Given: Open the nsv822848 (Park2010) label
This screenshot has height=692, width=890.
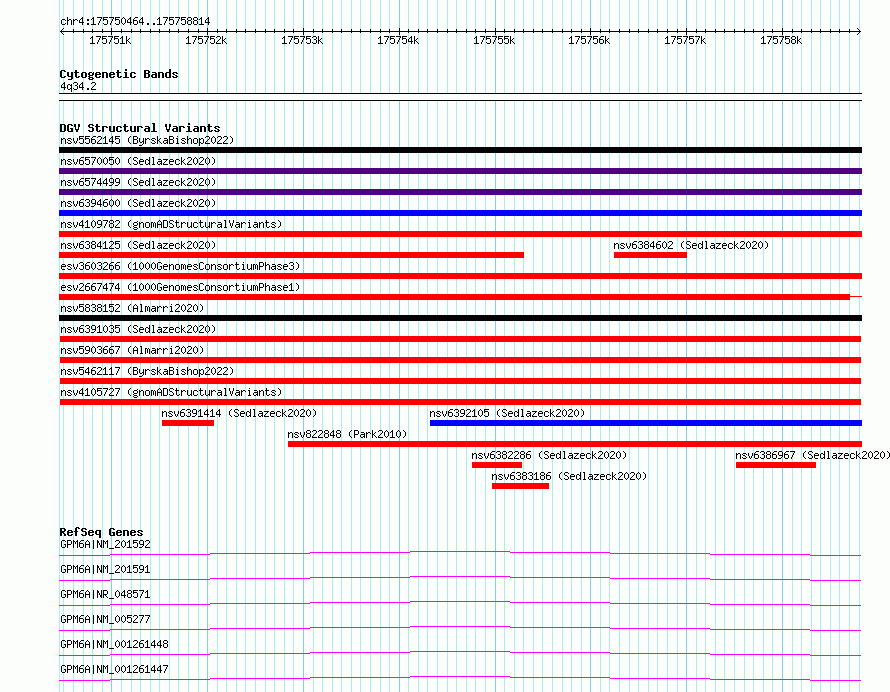Looking at the screenshot, I should [x=347, y=434].
